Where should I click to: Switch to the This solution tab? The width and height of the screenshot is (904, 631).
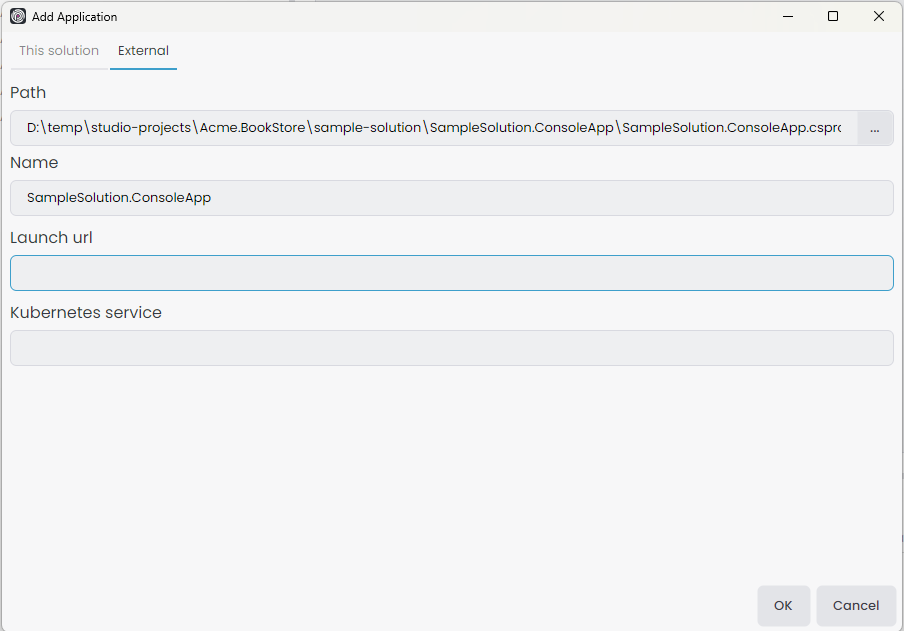[x=58, y=50]
